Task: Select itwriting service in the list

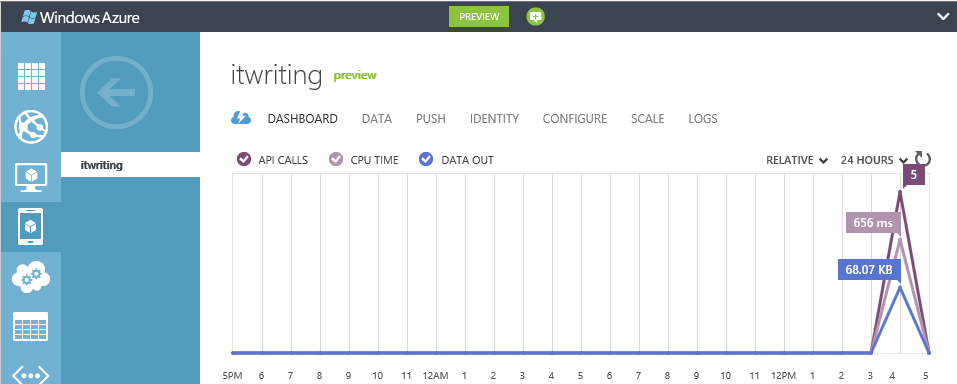Action: tap(131, 165)
